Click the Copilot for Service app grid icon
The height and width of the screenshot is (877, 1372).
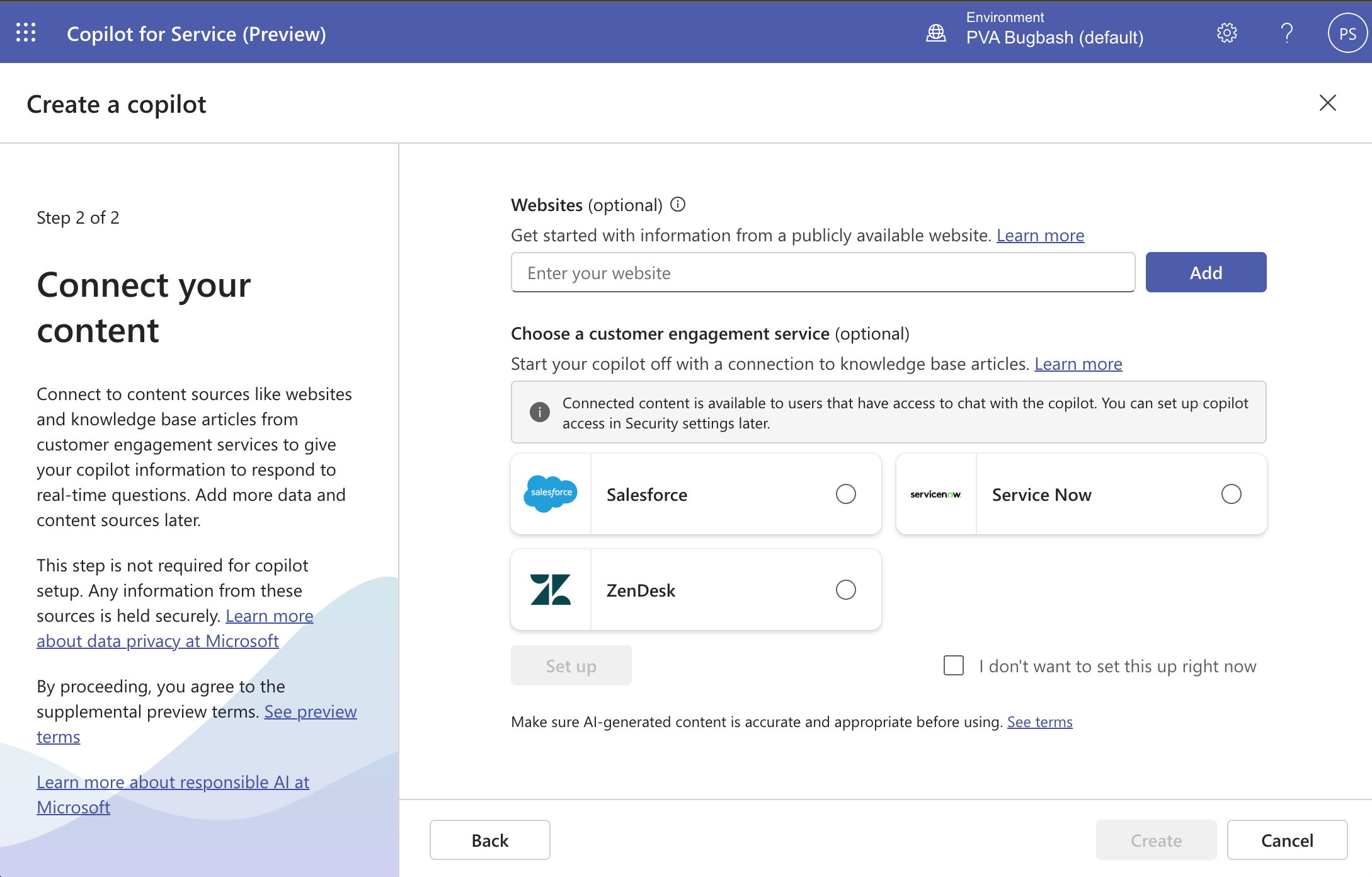tap(26, 32)
